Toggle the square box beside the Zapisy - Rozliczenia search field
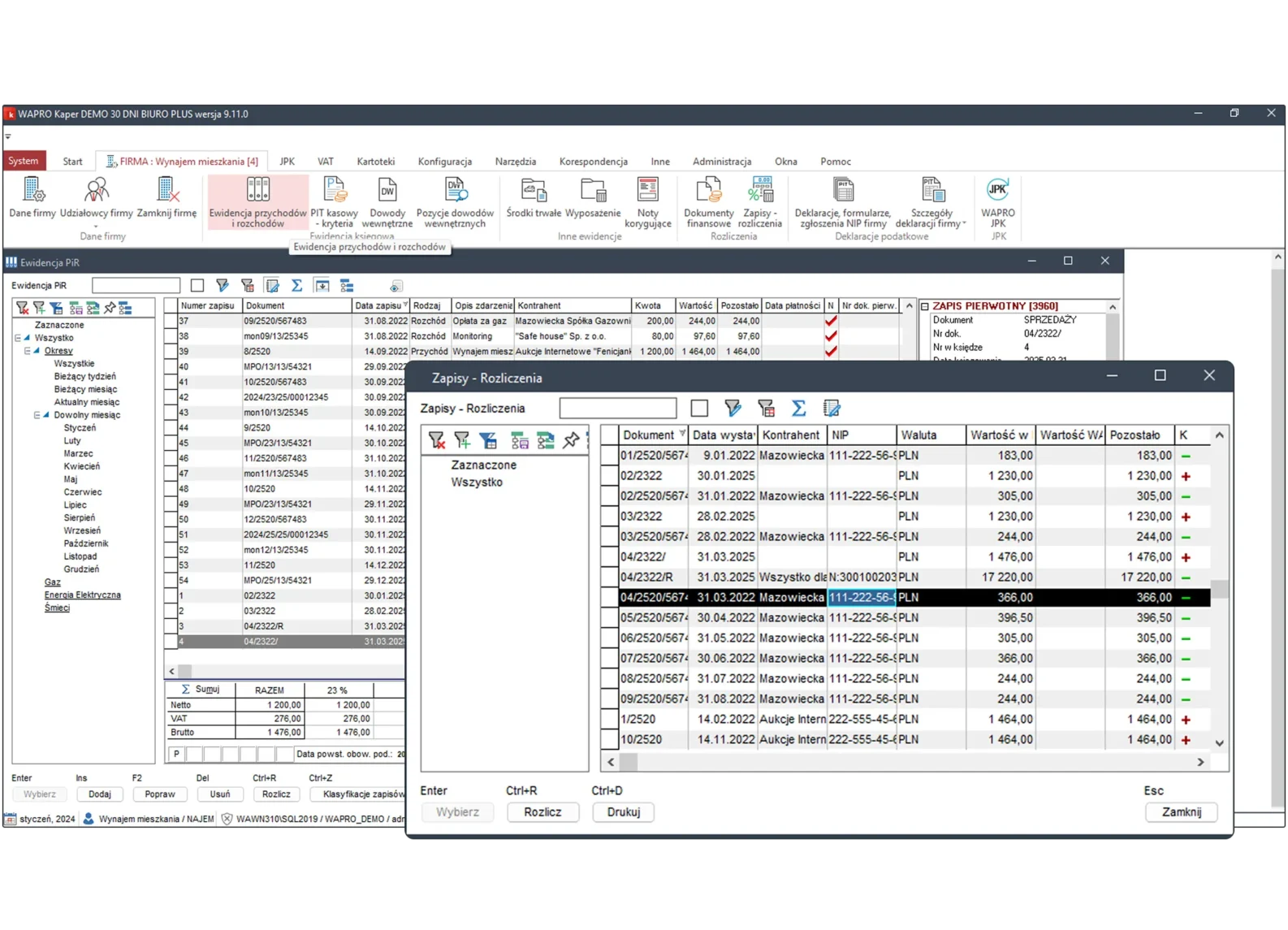The image size is (1288, 930). tap(699, 409)
